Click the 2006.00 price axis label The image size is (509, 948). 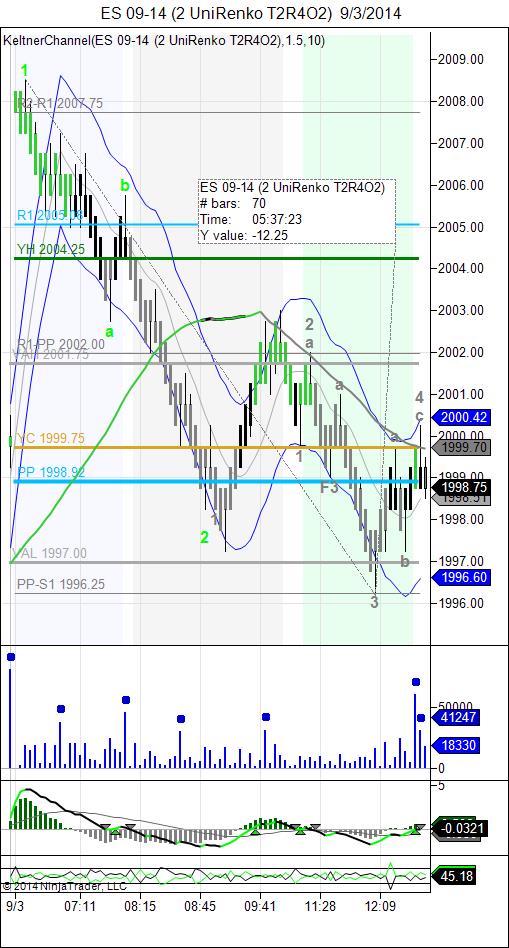pos(459,185)
